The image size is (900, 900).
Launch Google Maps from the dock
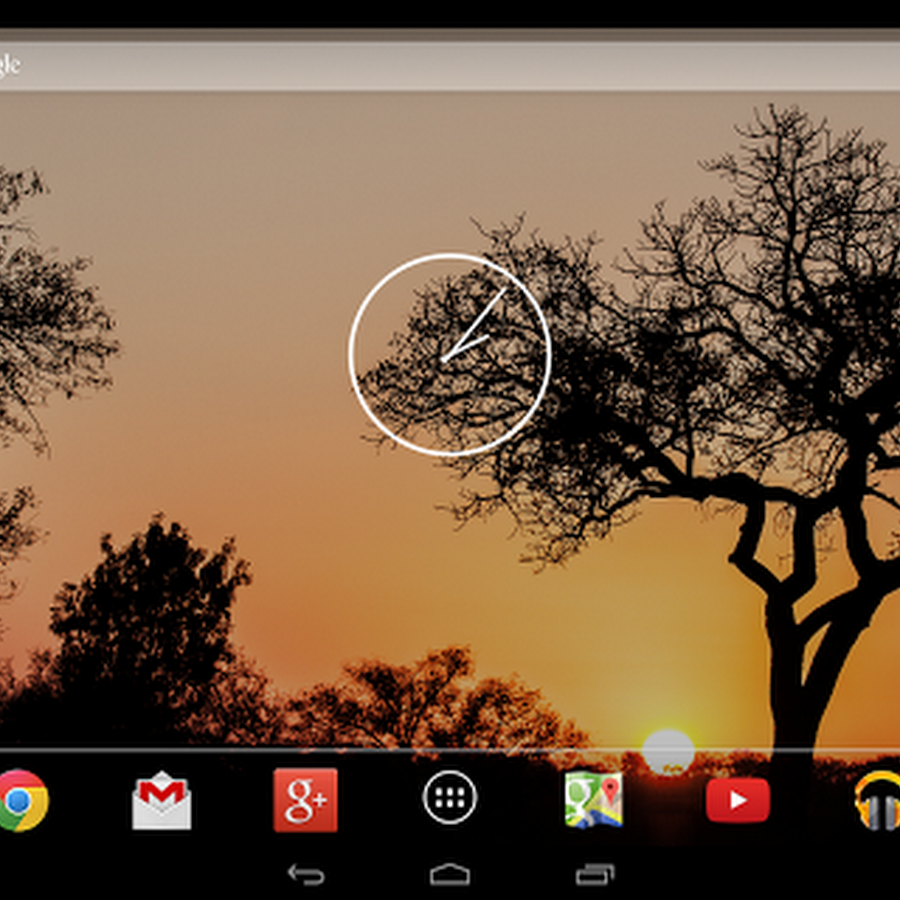[593, 800]
